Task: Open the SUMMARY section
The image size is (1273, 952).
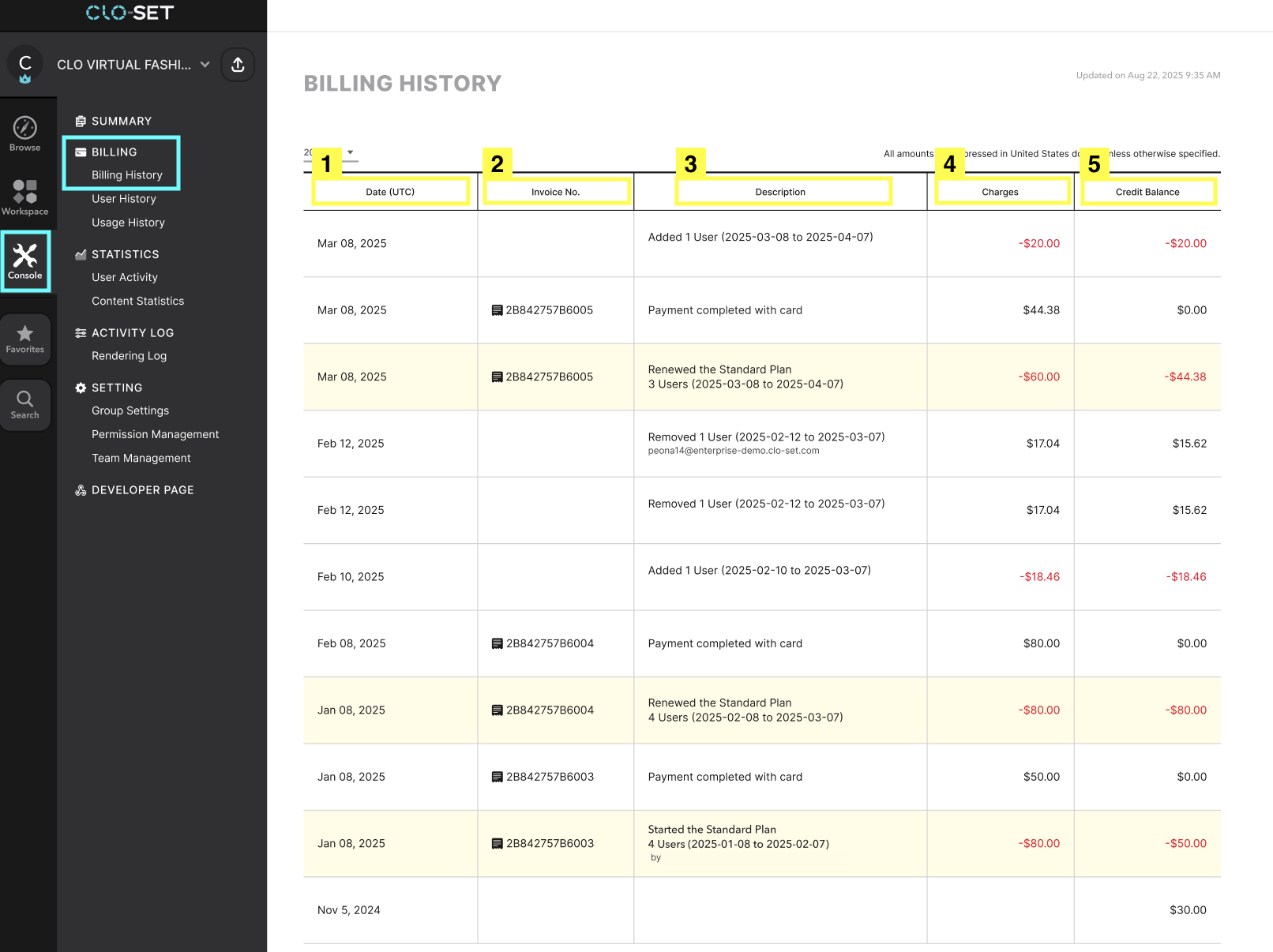Action: [x=121, y=121]
